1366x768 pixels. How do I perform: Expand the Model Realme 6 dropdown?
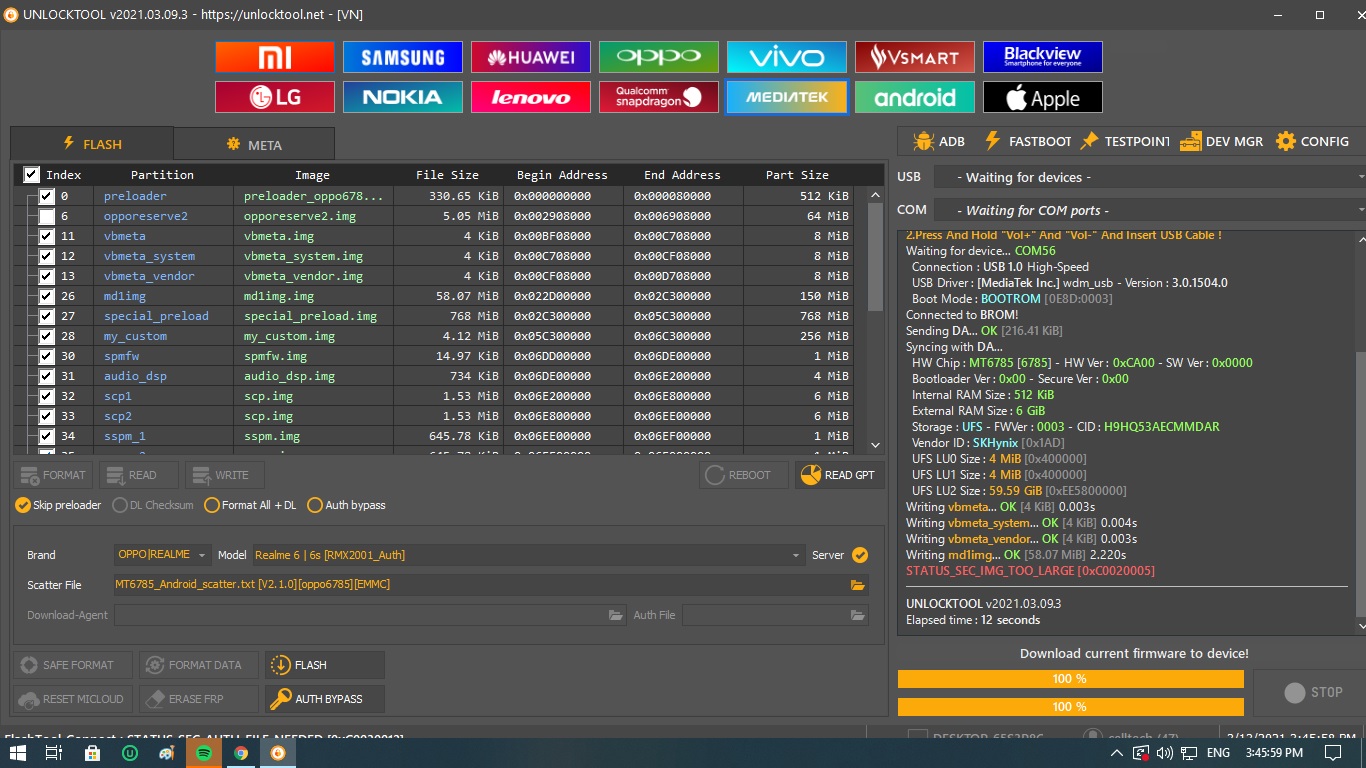[528, 555]
